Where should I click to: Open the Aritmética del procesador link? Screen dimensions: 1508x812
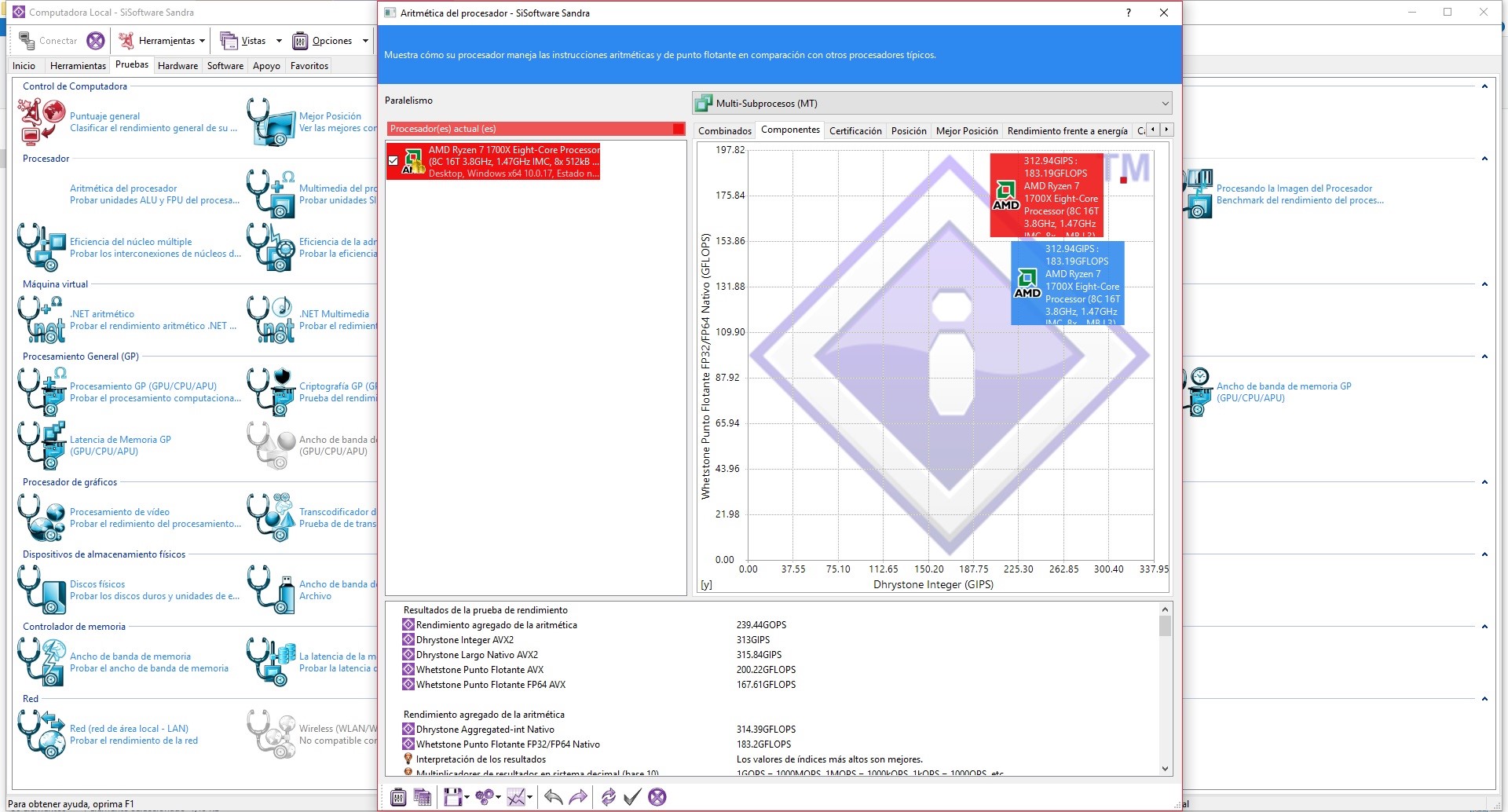click(123, 188)
